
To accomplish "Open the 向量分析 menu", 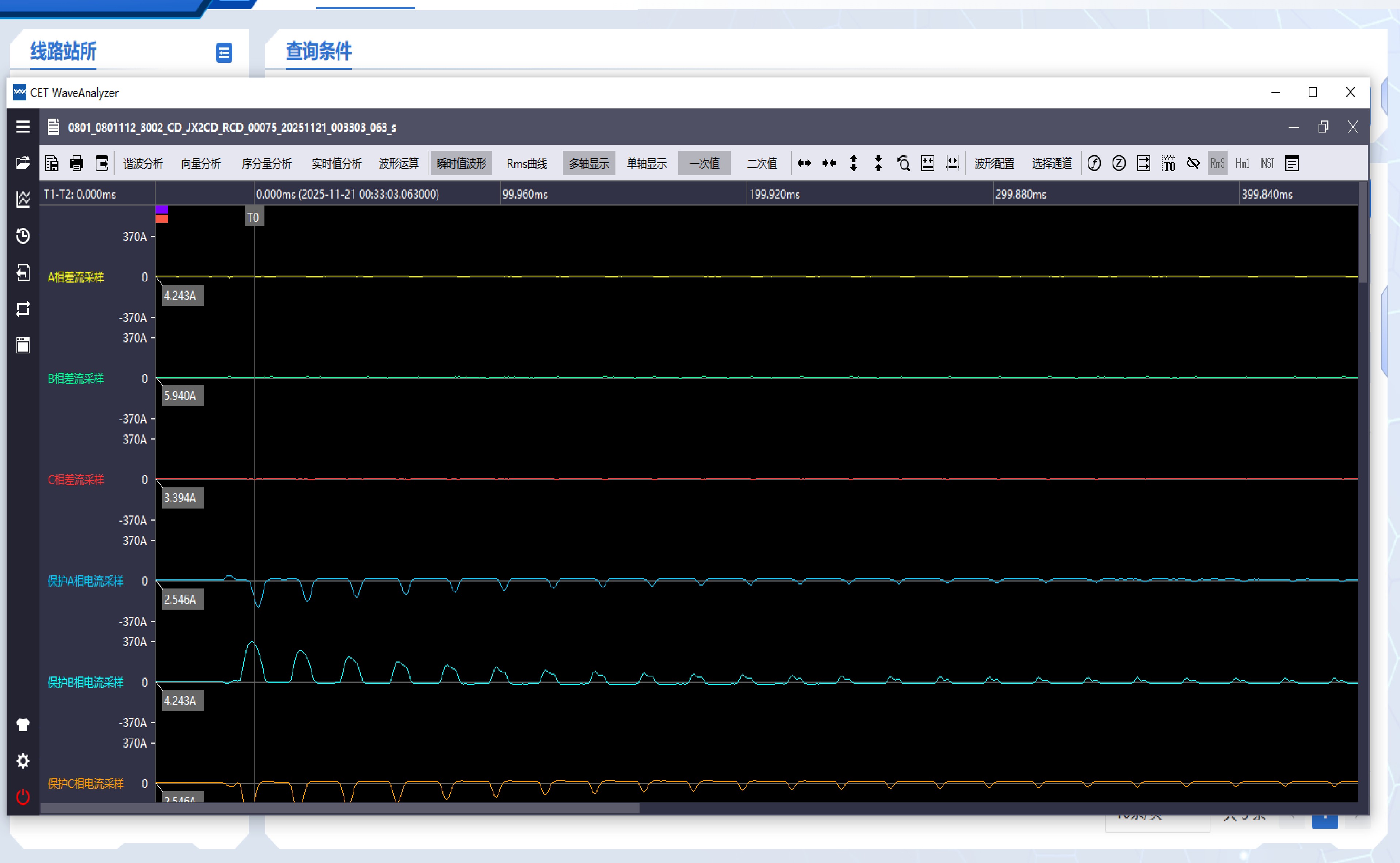I will coord(201,164).
